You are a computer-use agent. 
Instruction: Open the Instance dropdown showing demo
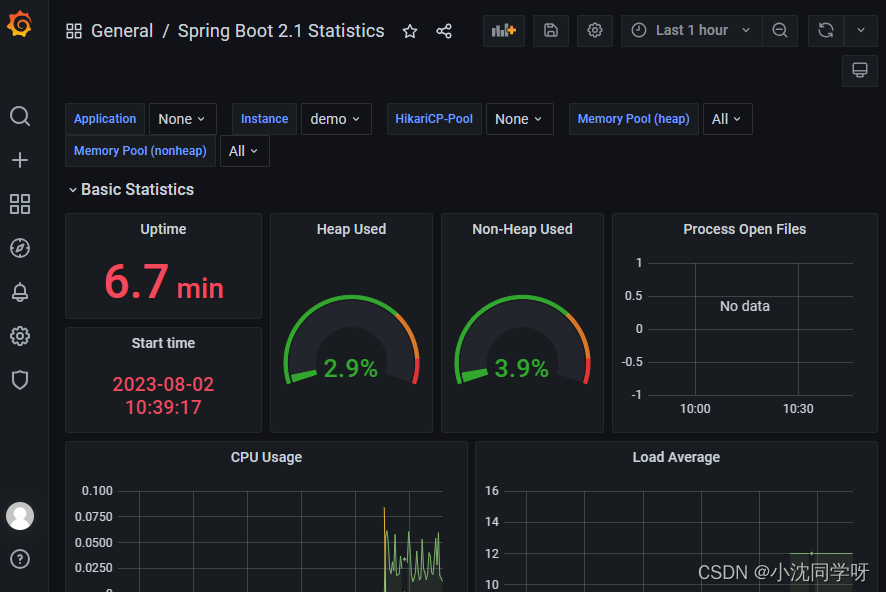[336, 119]
